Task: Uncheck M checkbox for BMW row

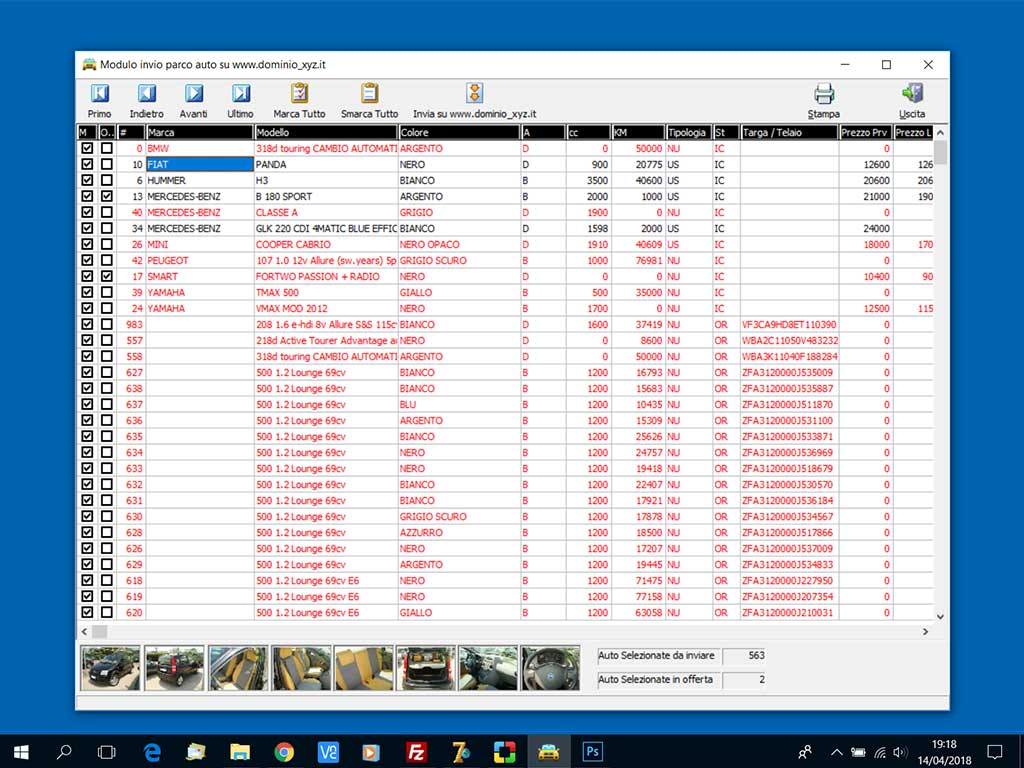Action: pyautogui.click(x=87, y=148)
